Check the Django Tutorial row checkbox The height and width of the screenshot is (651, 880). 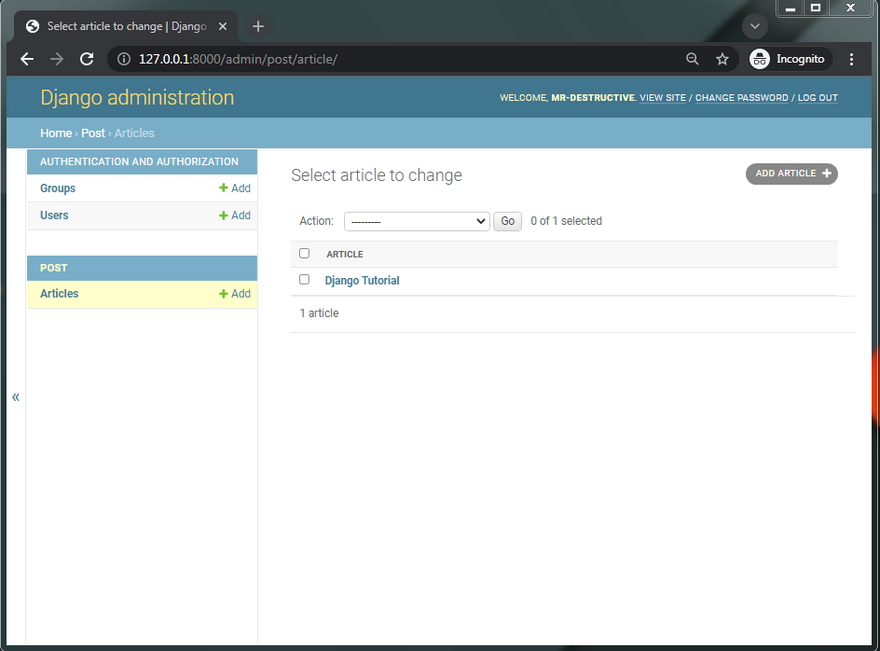tap(305, 280)
